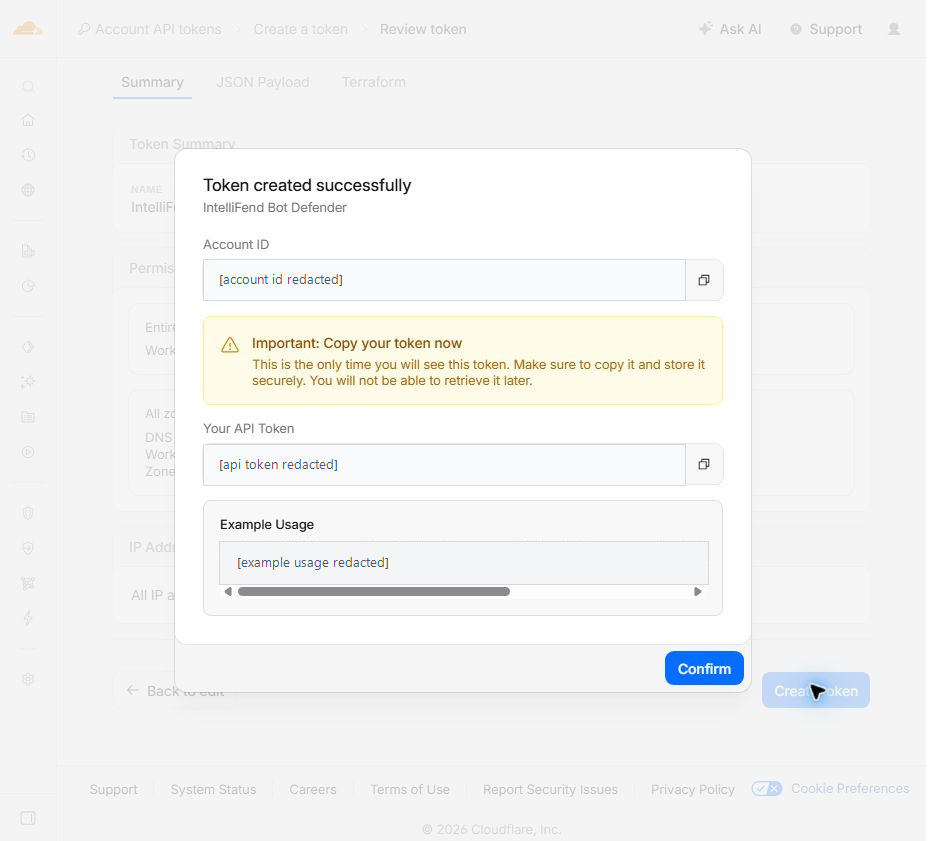This screenshot has height=841, width=941.
Task: Open the storage folder icon in sidebar
Action: pos(28,417)
